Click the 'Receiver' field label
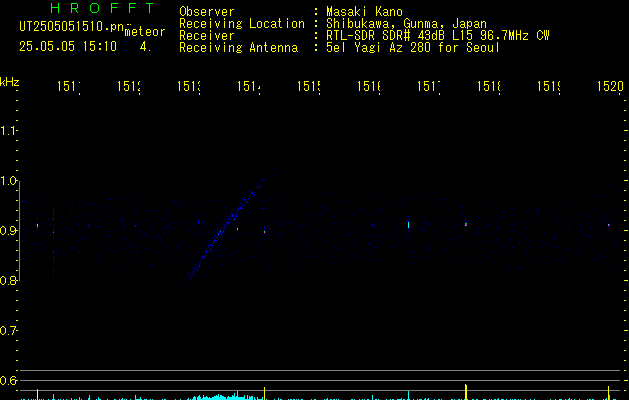 point(207,36)
